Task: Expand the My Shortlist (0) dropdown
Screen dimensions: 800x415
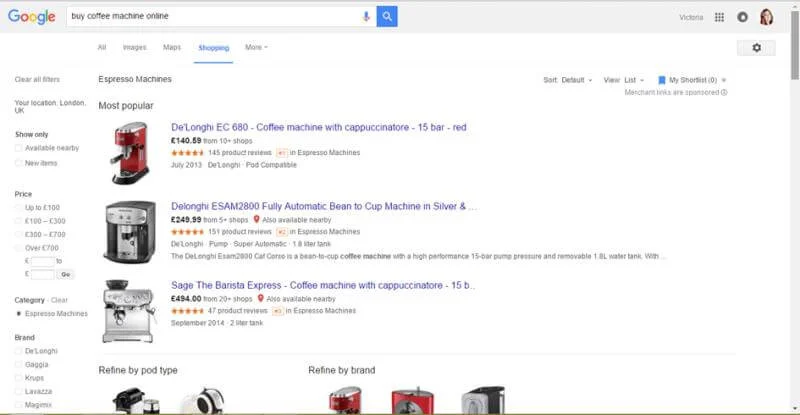Action: (723, 80)
